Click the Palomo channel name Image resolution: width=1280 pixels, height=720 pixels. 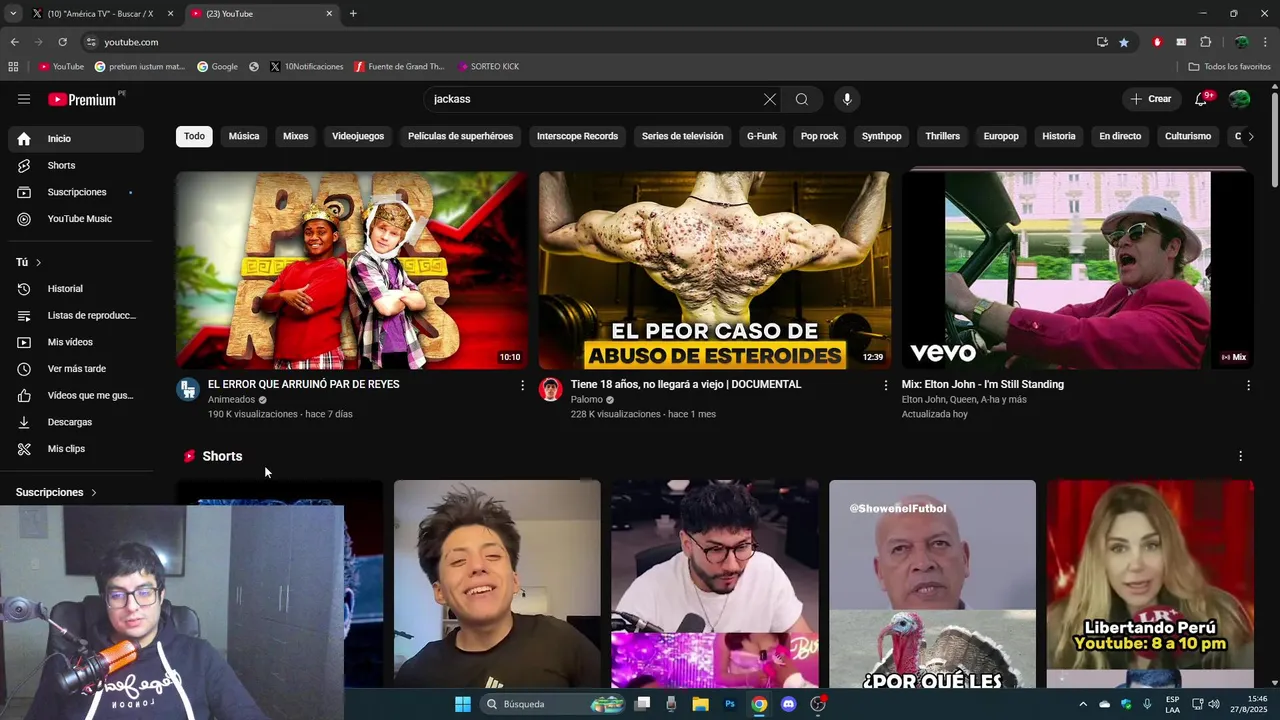tap(587, 400)
